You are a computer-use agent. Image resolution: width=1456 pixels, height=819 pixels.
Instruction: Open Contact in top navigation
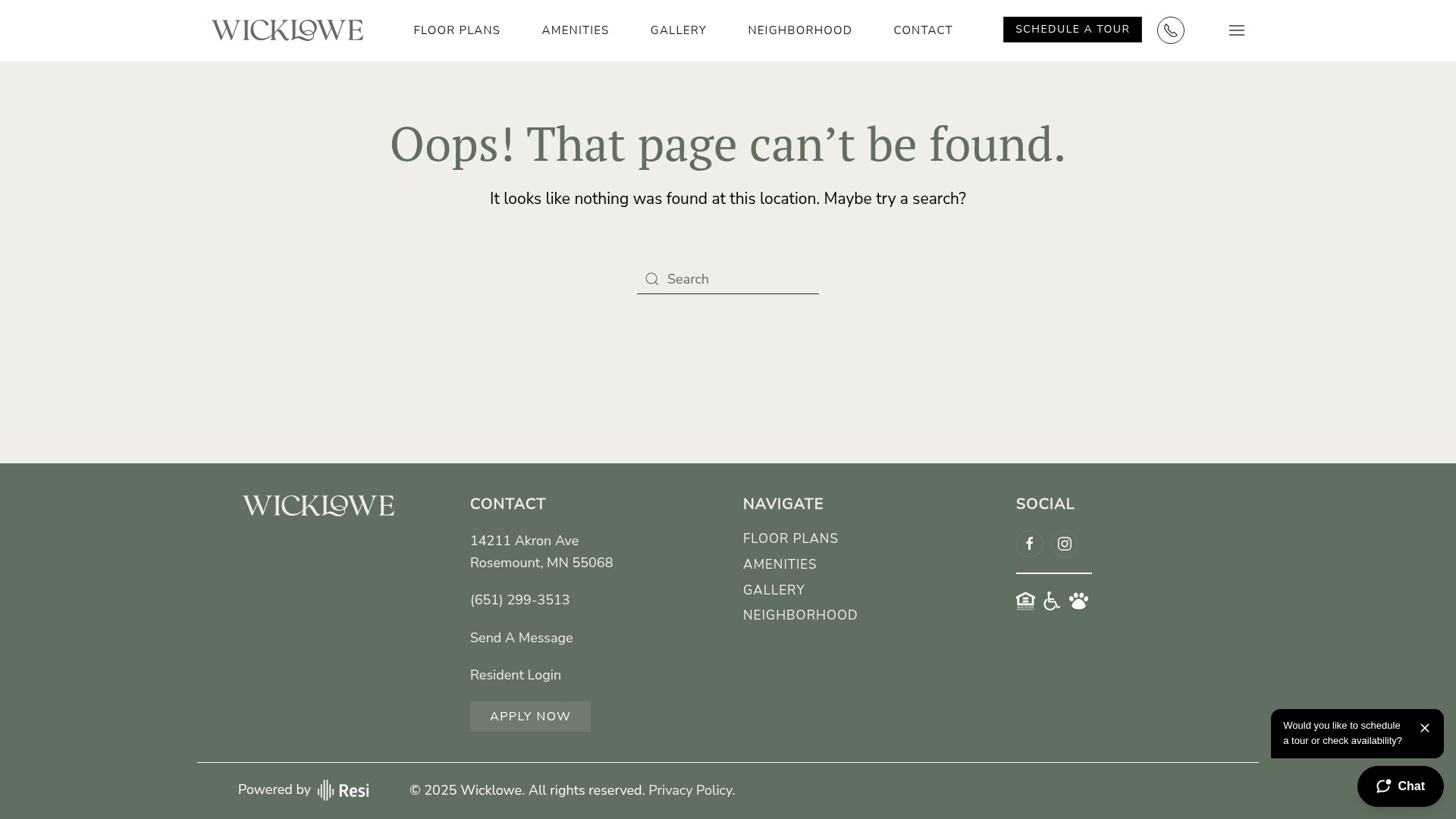(x=923, y=30)
